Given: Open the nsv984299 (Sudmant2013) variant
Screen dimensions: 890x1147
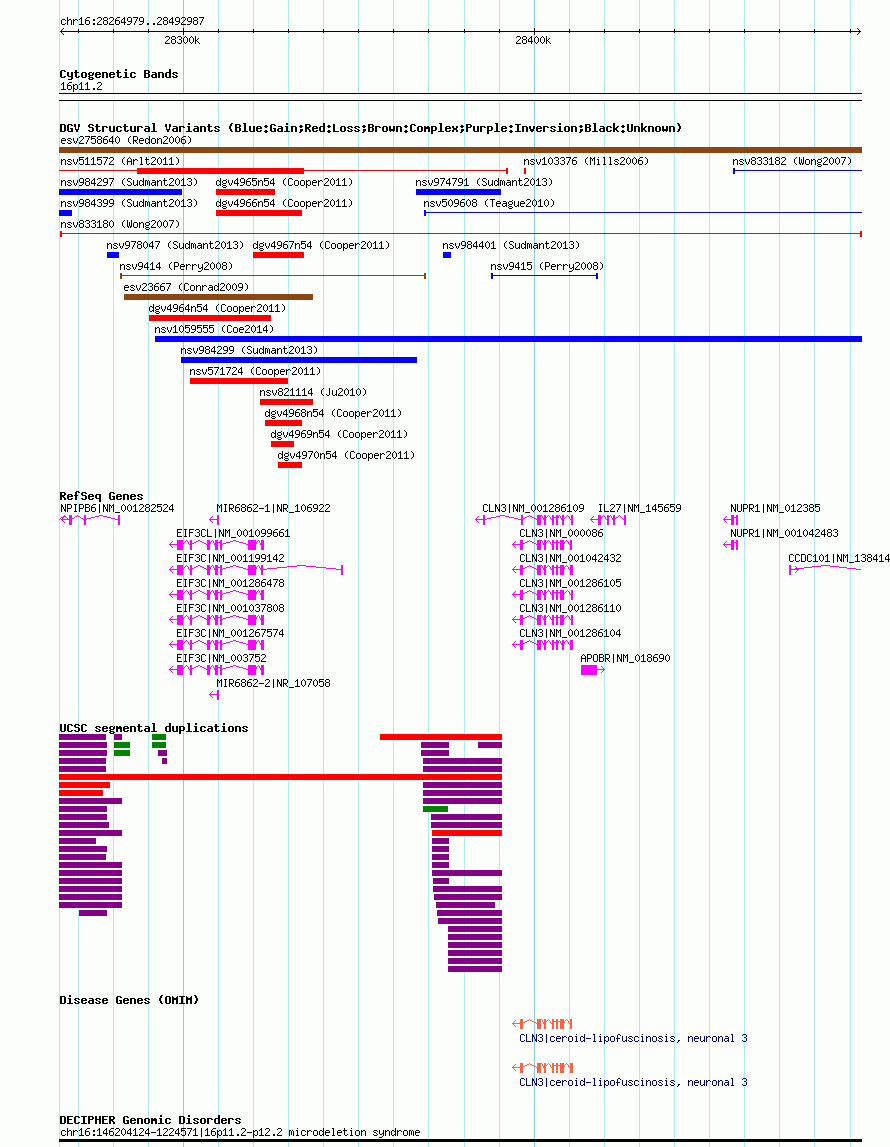Looking at the screenshot, I should (x=249, y=350).
